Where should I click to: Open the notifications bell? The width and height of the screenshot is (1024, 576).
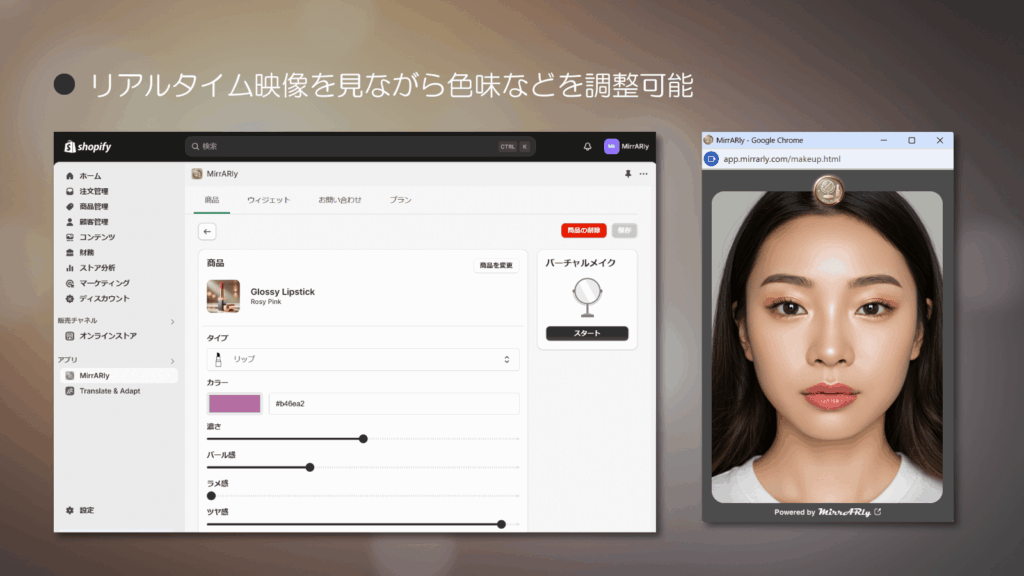[x=587, y=146]
